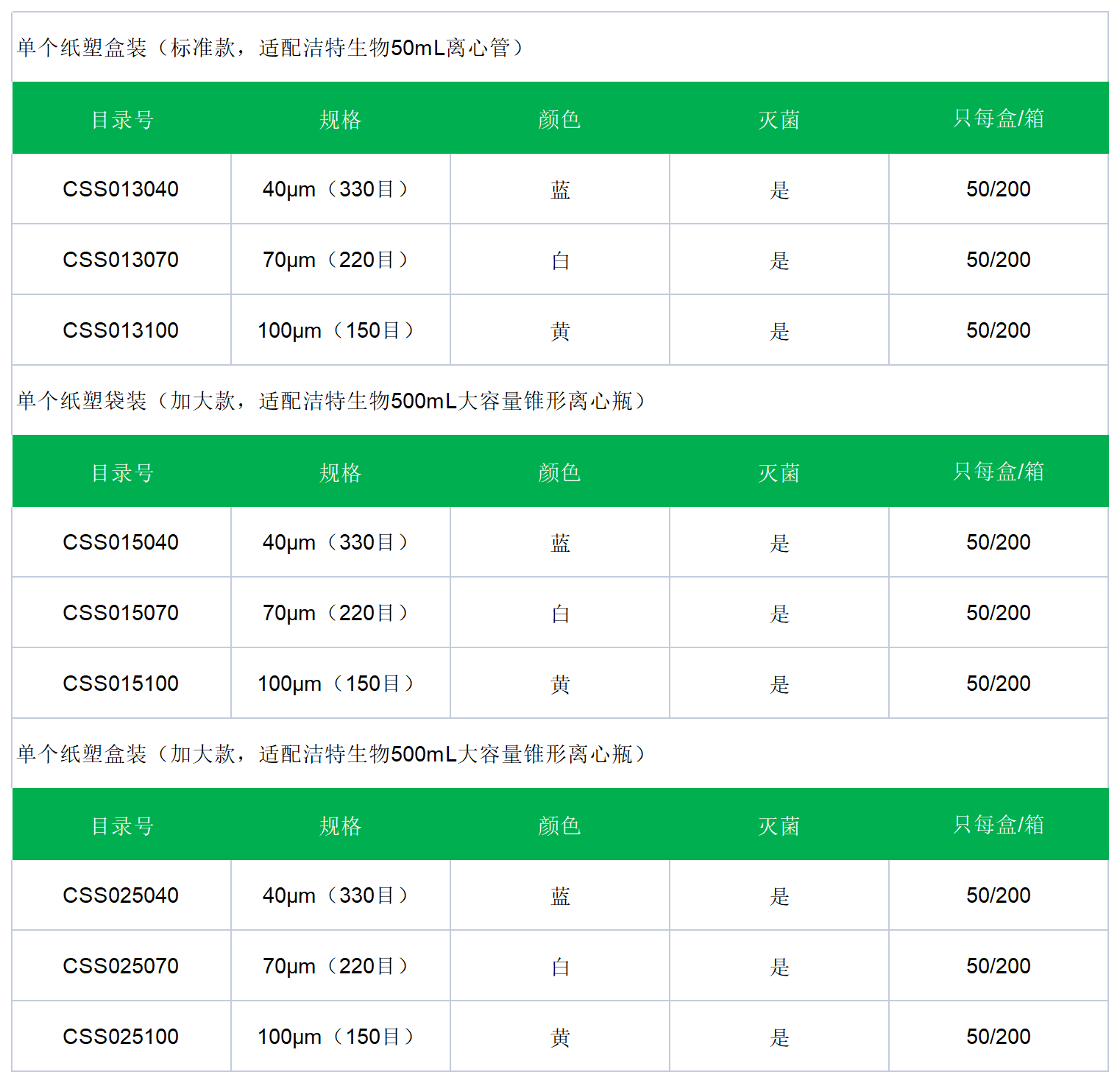Click sterile value 是 in the CSS013040 row

coord(779,190)
